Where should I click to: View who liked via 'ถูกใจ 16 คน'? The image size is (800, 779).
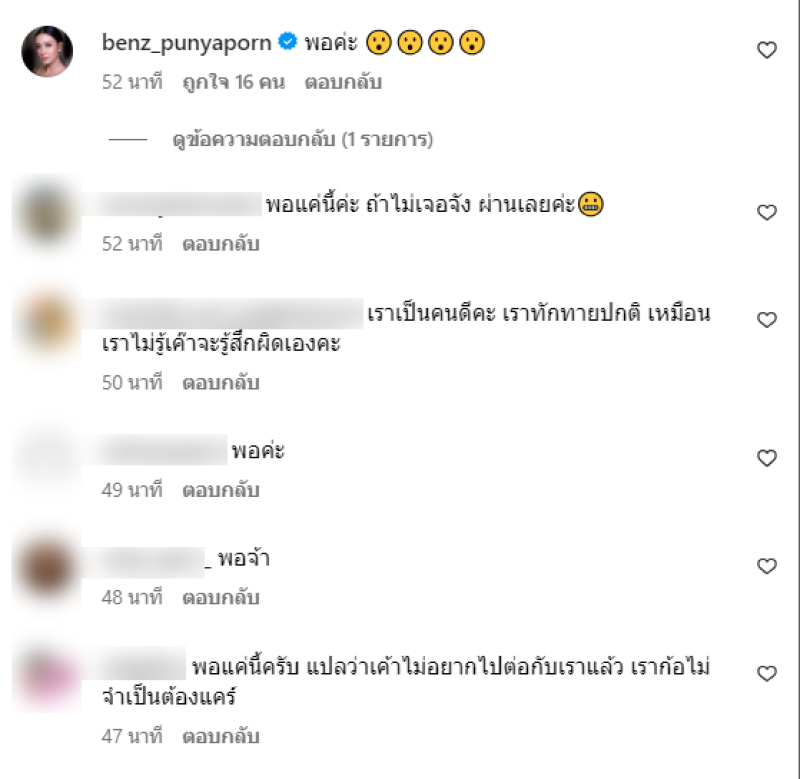coord(234,82)
